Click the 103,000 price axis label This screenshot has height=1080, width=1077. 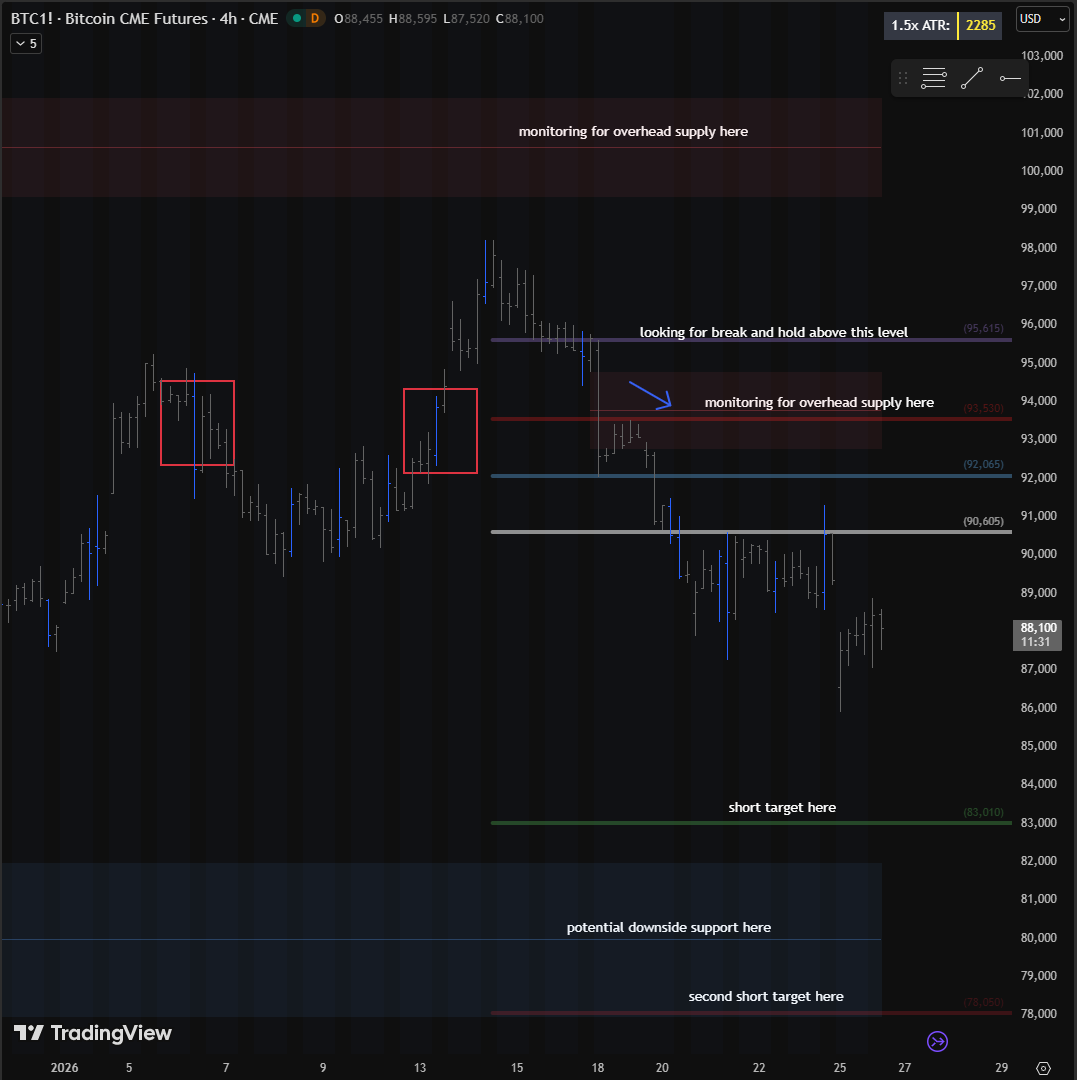[1042, 55]
